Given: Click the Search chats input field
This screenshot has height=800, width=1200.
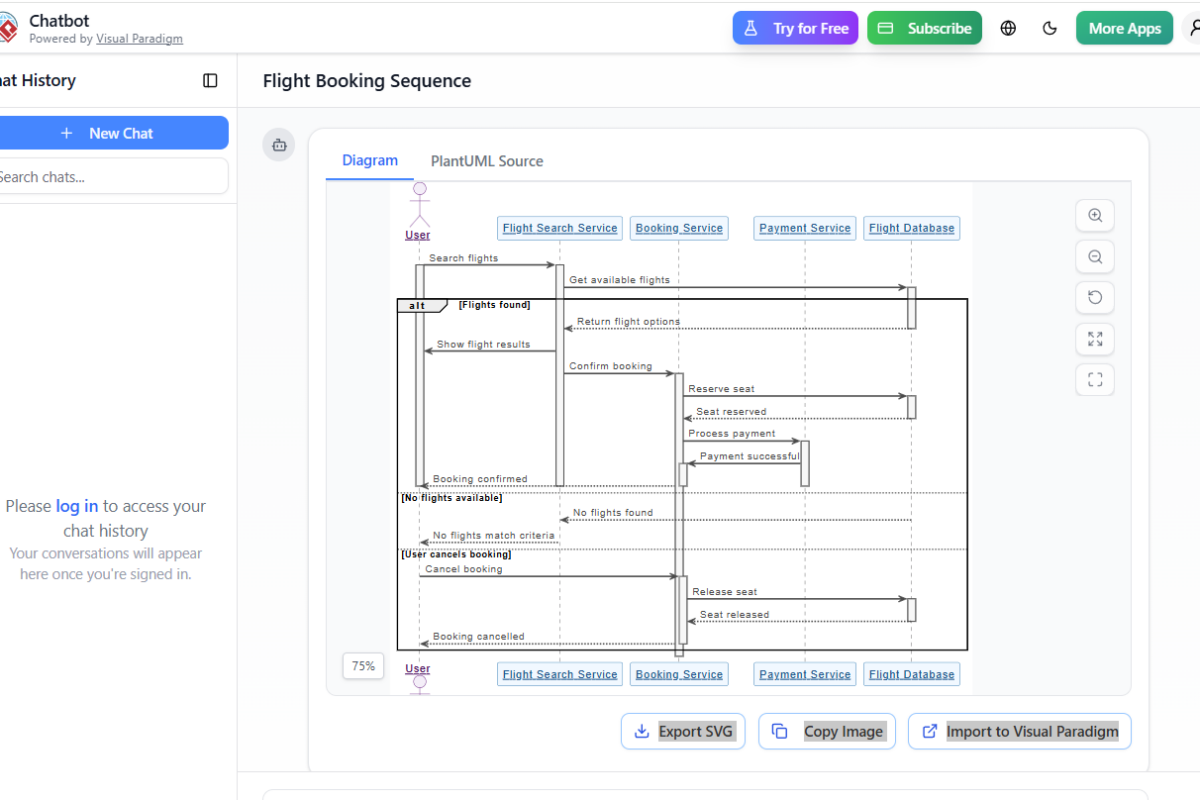Looking at the screenshot, I should [108, 177].
